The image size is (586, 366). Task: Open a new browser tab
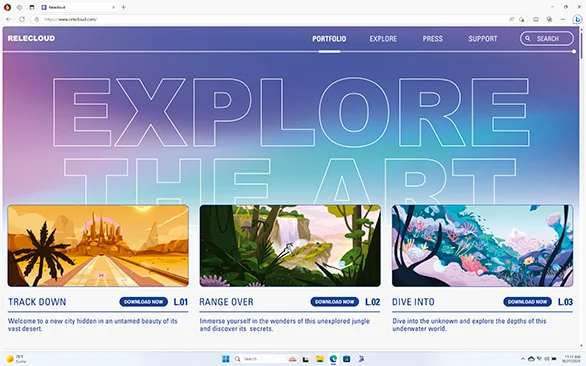[x=124, y=7]
